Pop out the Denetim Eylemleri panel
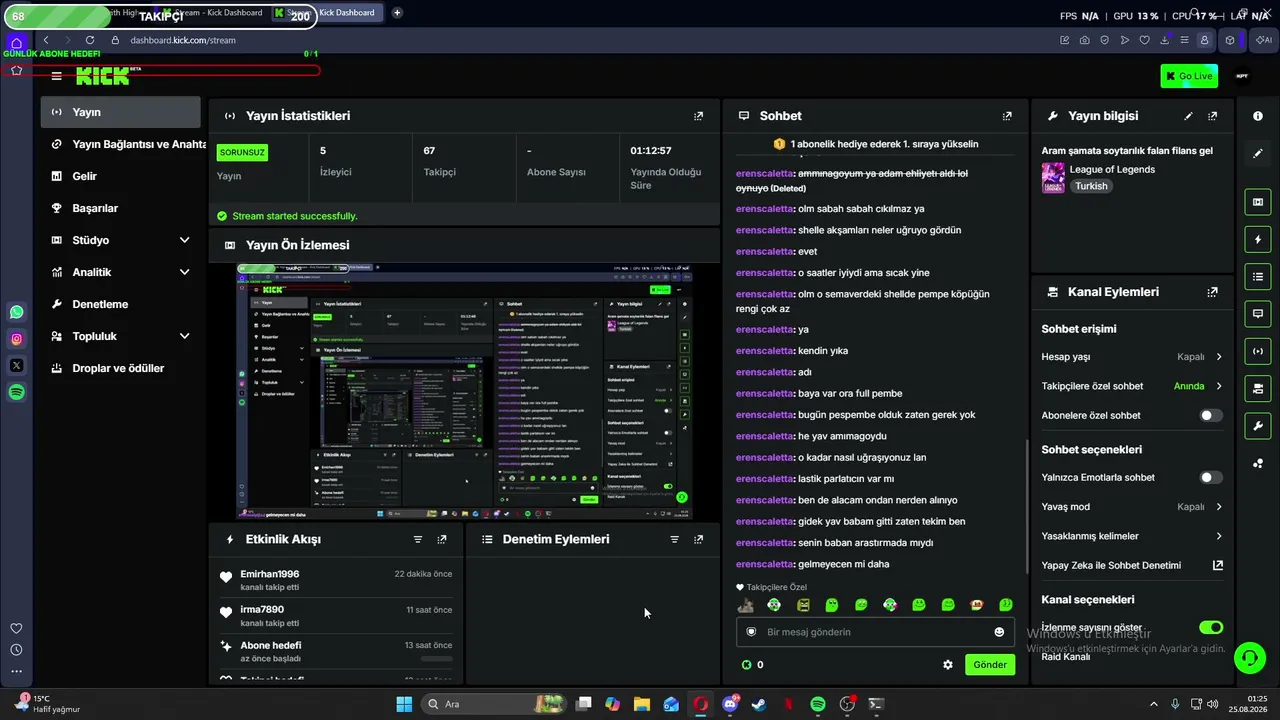Screen dimensions: 1280x720 [698, 539]
